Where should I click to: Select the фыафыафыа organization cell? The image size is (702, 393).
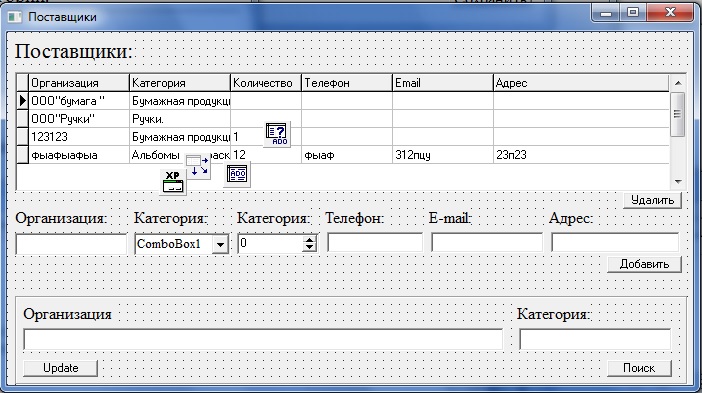tap(79, 155)
